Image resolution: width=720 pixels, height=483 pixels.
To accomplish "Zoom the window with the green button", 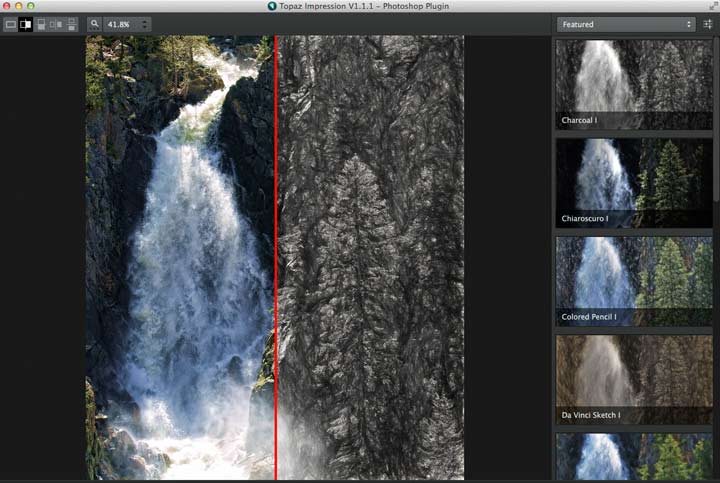I will pos(30,6).
